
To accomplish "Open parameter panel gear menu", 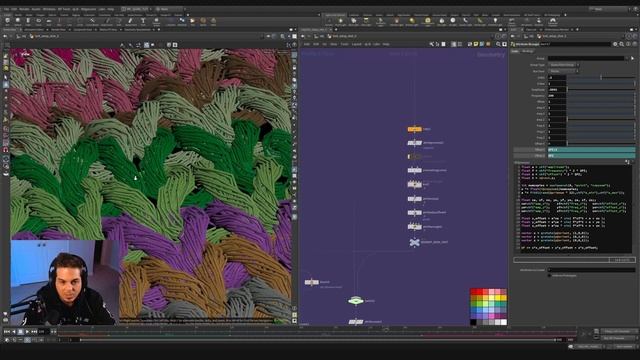I will point(615,44).
